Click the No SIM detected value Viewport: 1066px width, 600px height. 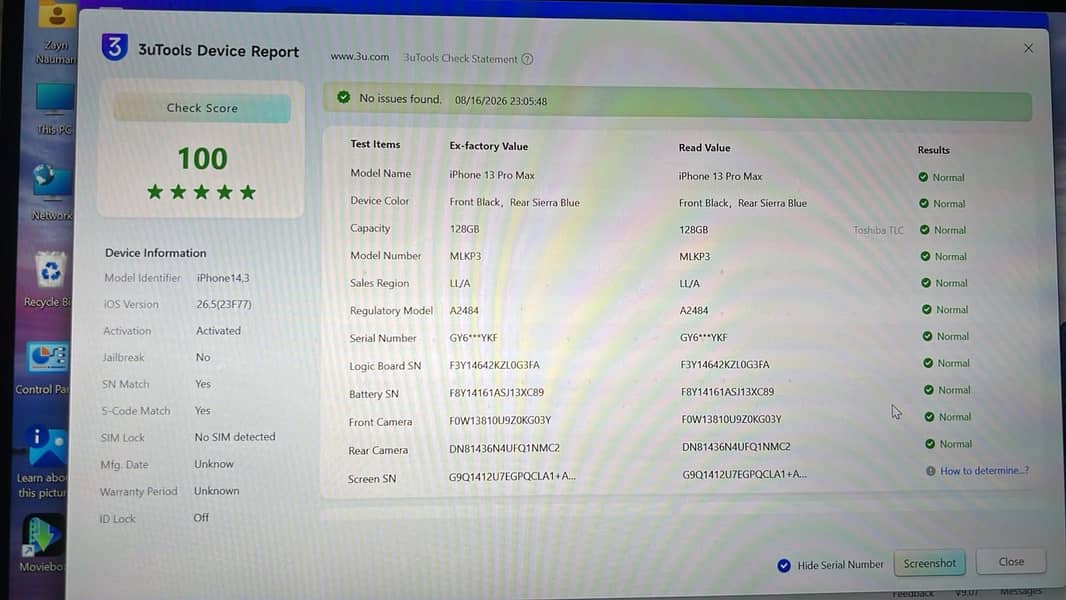(235, 437)
